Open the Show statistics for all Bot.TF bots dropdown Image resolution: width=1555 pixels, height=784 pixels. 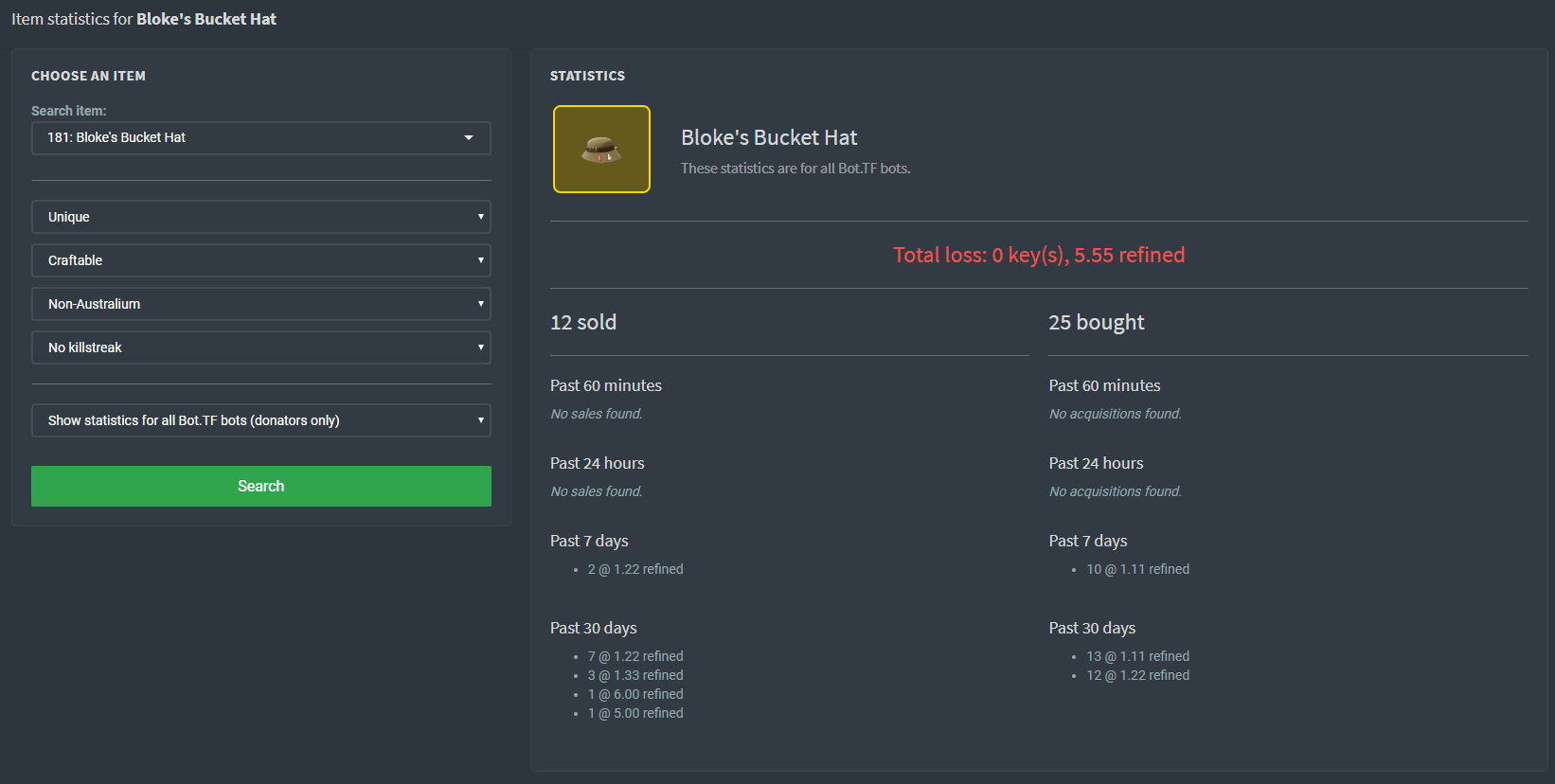pyautogui.click(x=260, y=420)
